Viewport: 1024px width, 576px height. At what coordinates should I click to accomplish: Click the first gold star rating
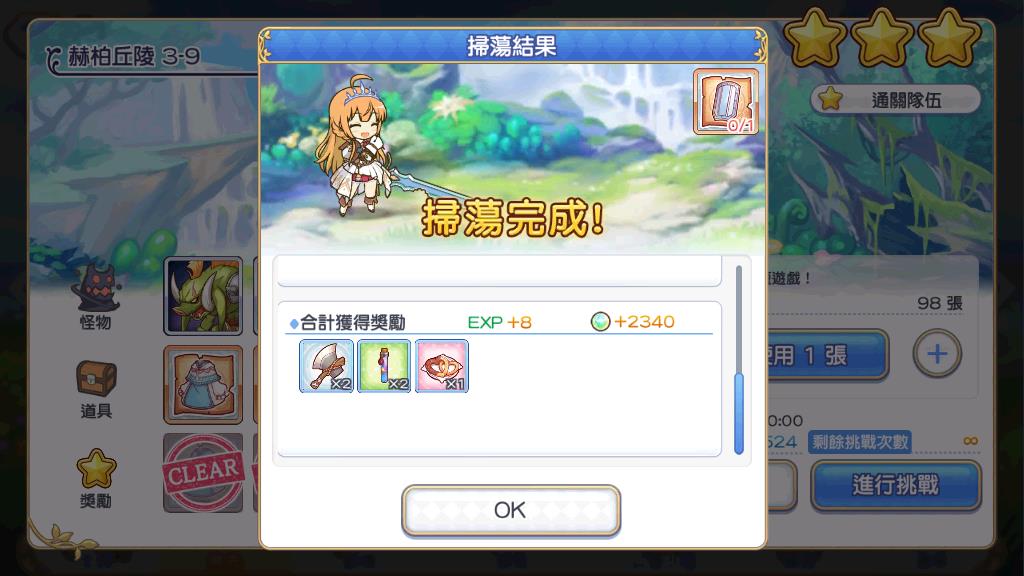[814, 38]
